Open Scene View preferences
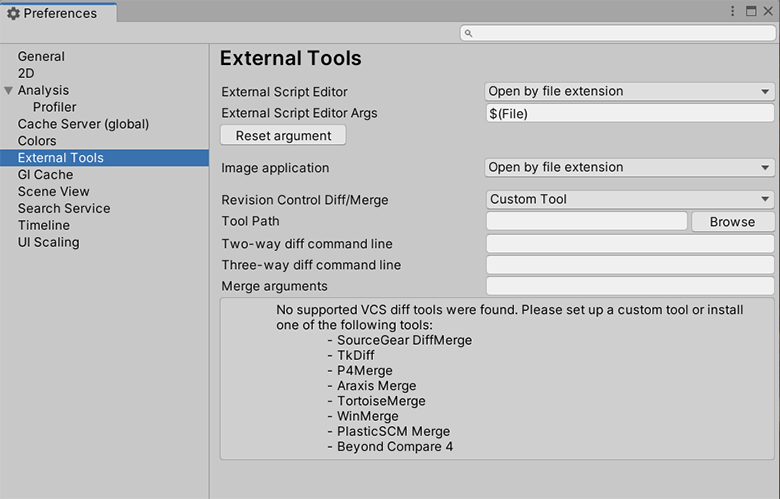Screen dimensions: 780x499 pos(53,191)
